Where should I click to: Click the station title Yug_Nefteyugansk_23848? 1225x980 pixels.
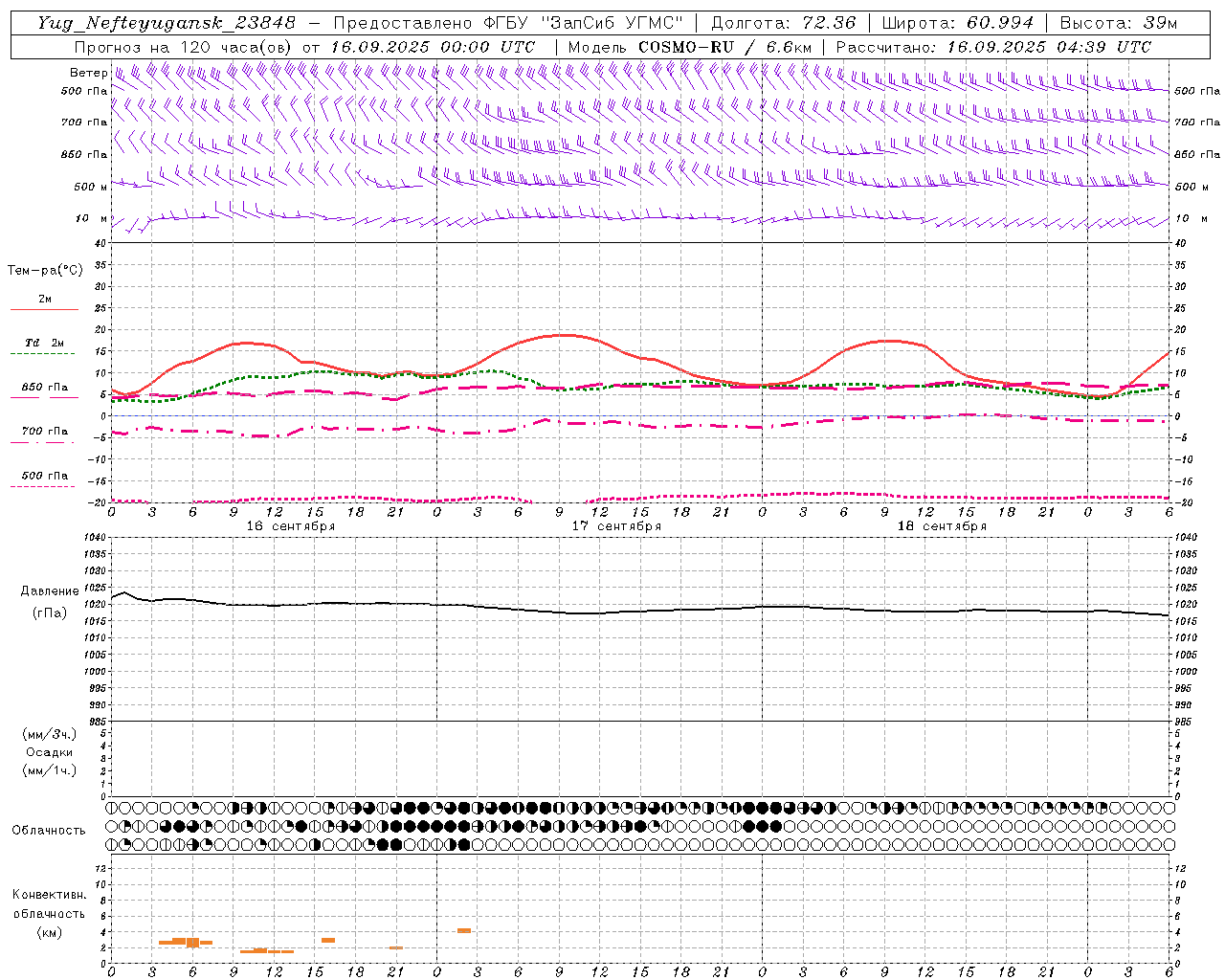tap(167, 23)
